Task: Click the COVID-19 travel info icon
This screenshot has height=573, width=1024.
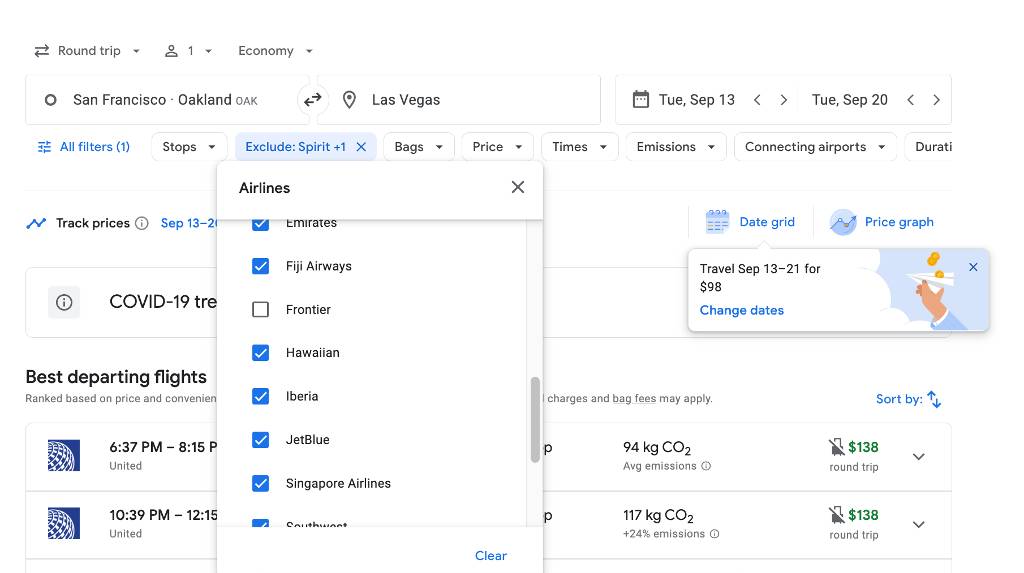Action: (64, 303)
